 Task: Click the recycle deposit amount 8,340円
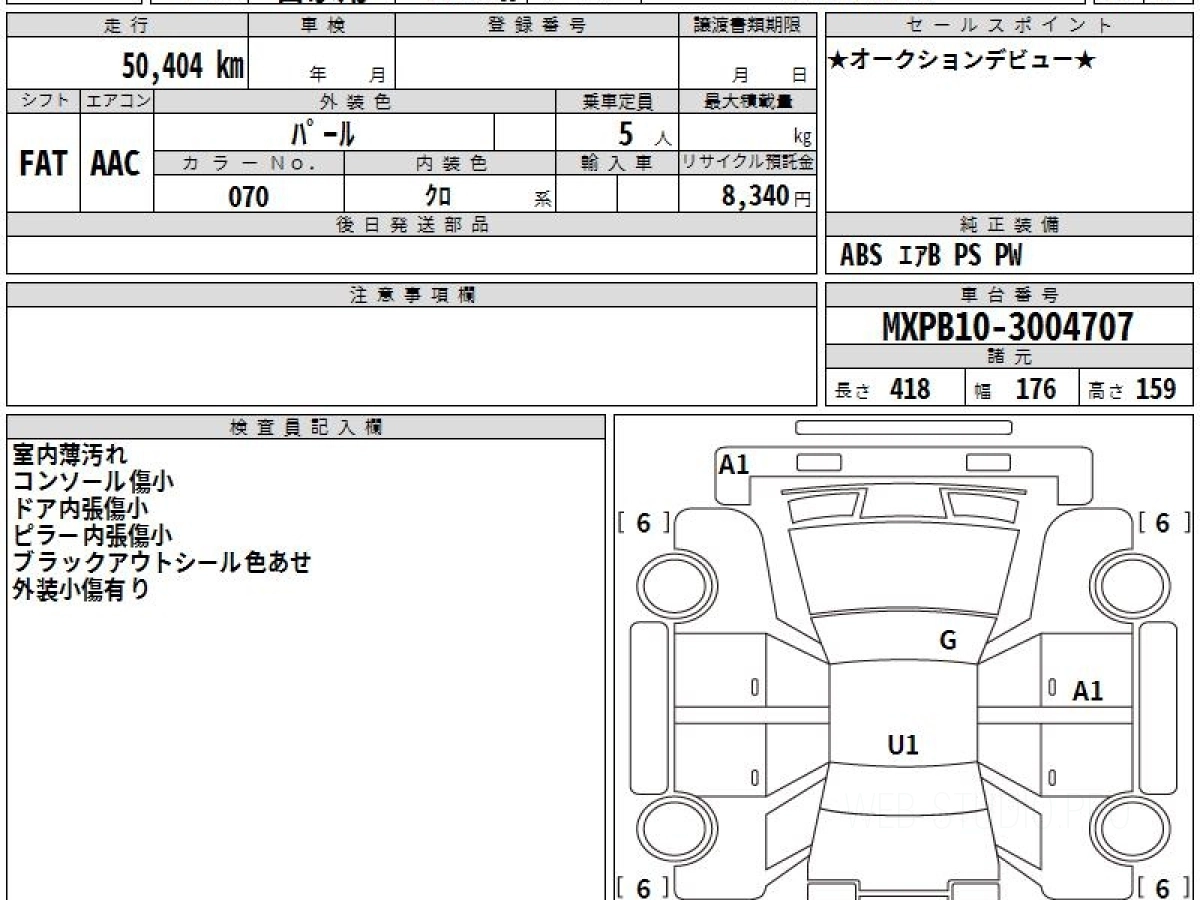766,196
